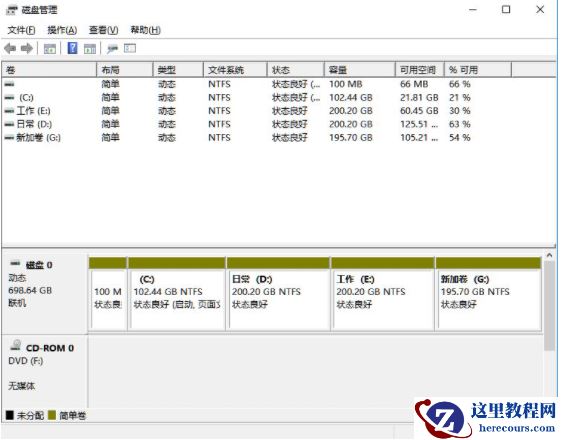This screenshot has height=440, width=561.
Task: Click the CD-ROM 0 drive icon
Action: tap(15, 345)
